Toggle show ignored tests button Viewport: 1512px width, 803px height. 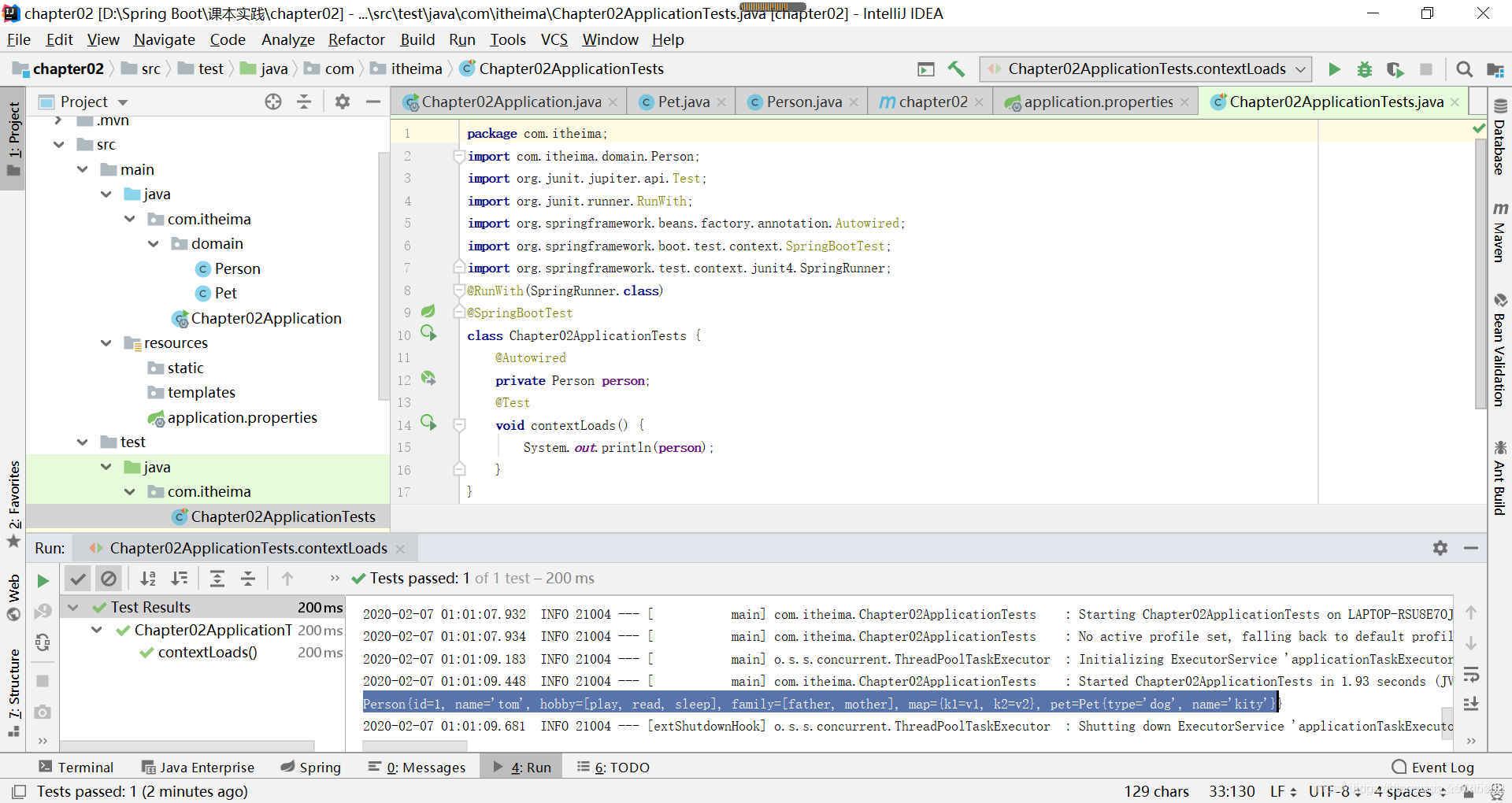click(109, 579)
